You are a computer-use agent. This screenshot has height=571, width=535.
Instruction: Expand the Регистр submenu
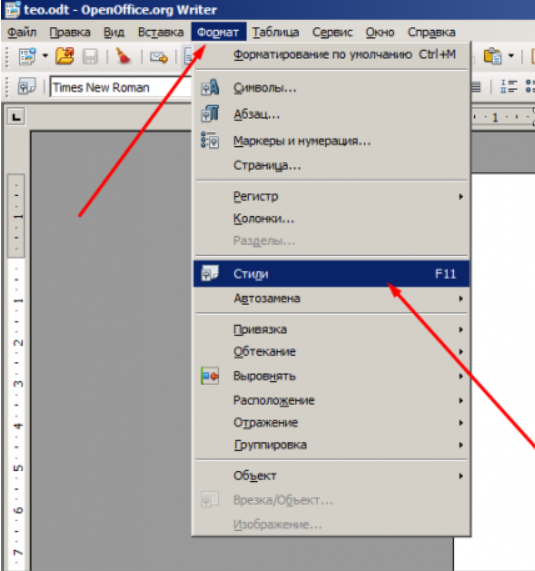coord(331,196)
